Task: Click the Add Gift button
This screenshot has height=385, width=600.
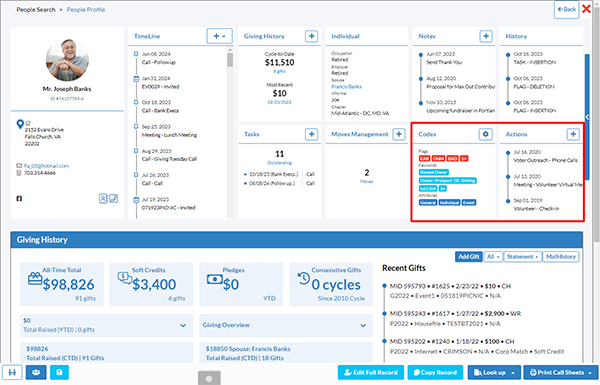Action: click(469, 257)
